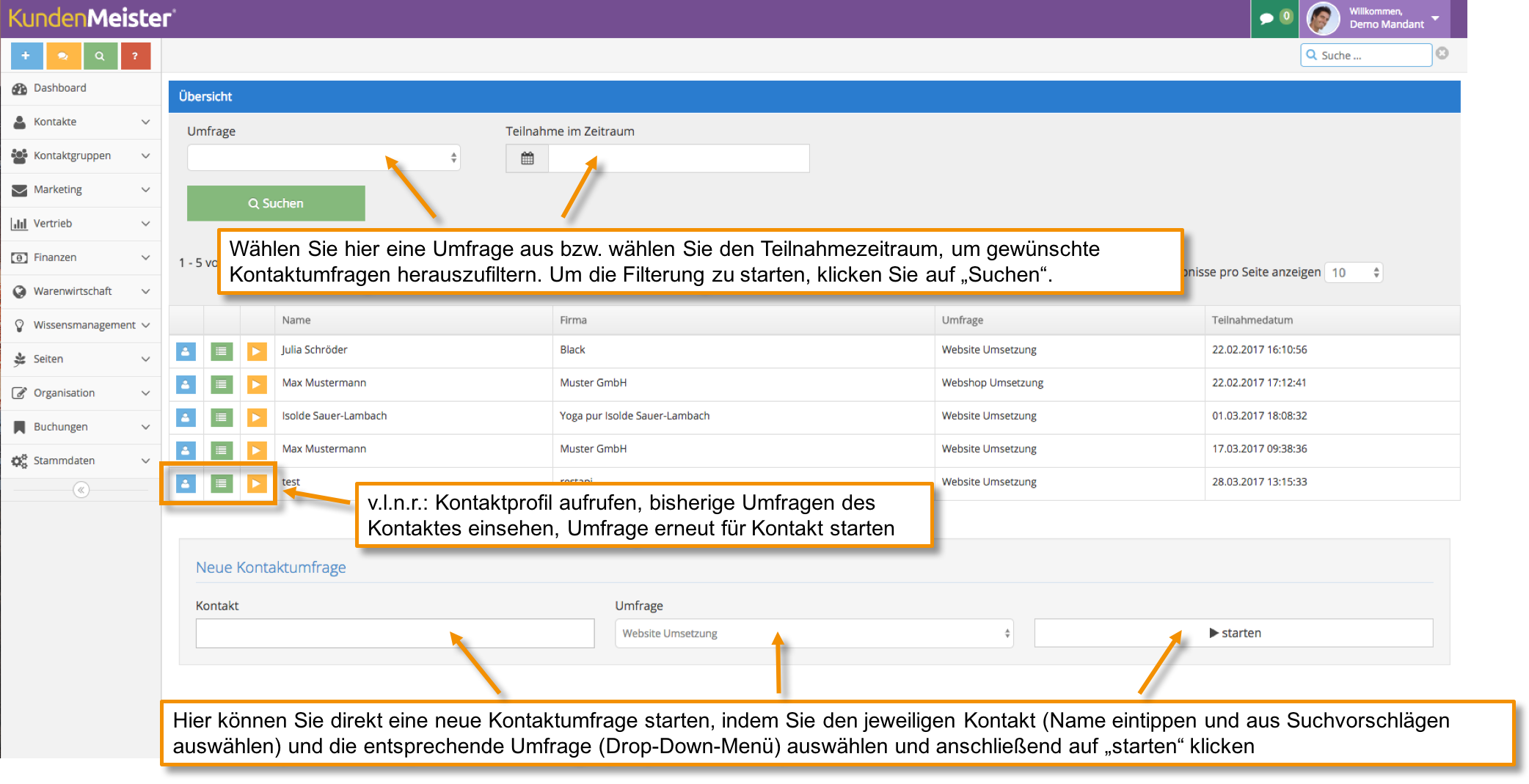Click into the Suche search field
This screenshot has width=1529, height=784.
pos(1366,55)
